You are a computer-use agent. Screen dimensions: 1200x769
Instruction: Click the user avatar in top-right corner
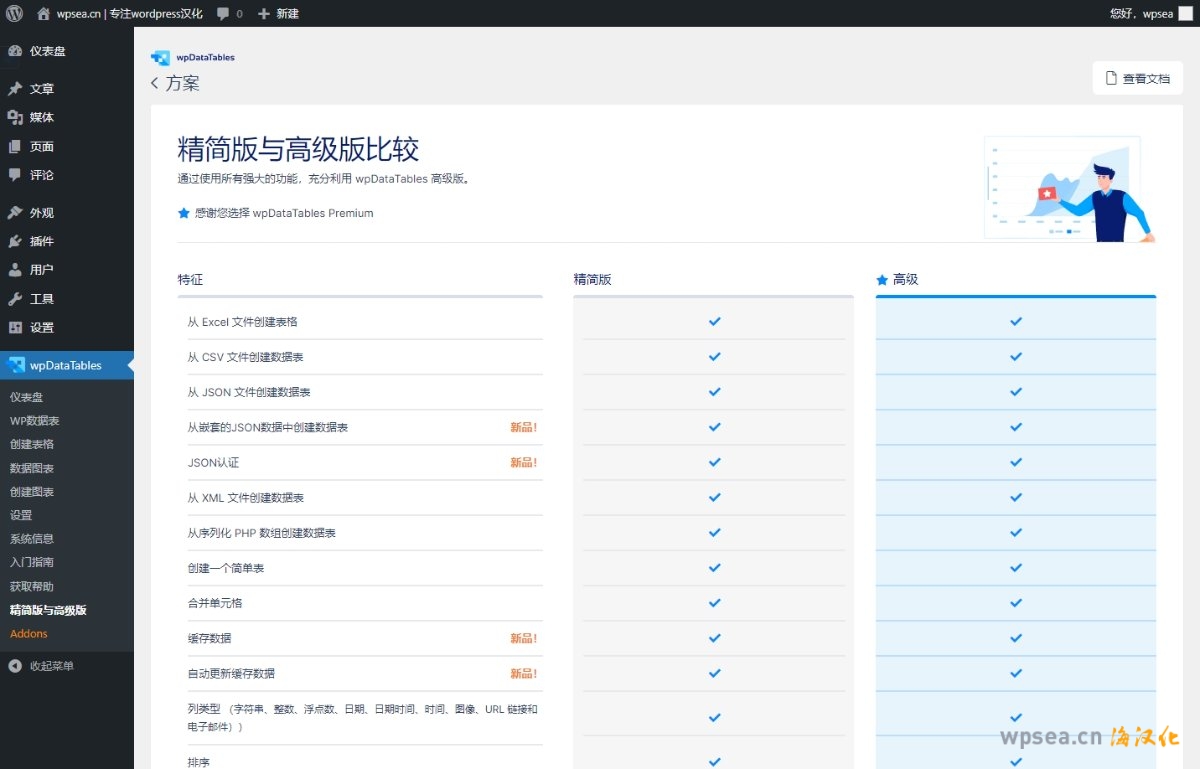pyautogui.click(x=1186, y=13)
